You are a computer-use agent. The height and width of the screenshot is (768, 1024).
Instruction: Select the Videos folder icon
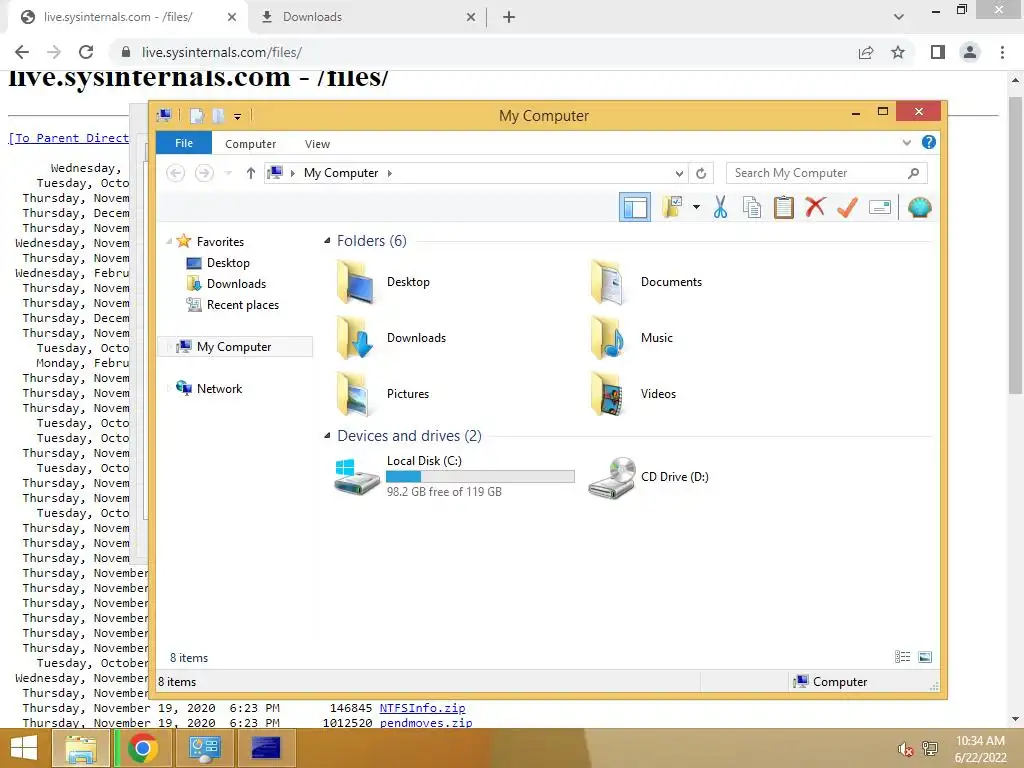click(607, 394)
